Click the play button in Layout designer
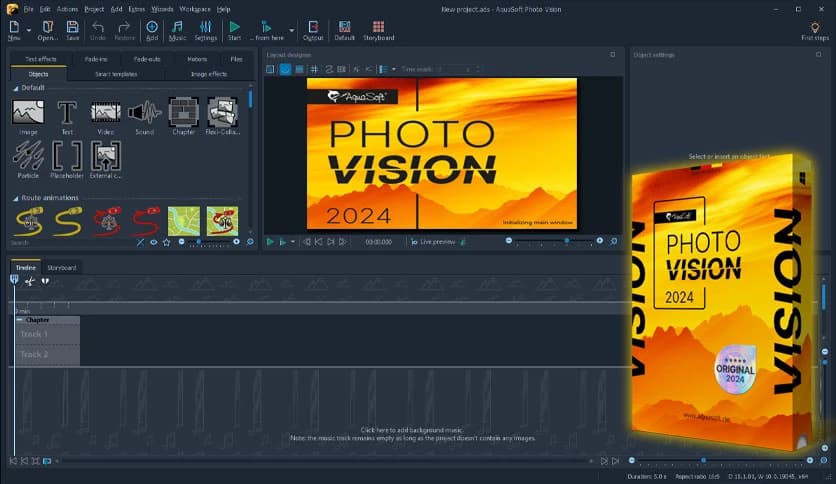 pyautogui.click(x=270, y=242)
